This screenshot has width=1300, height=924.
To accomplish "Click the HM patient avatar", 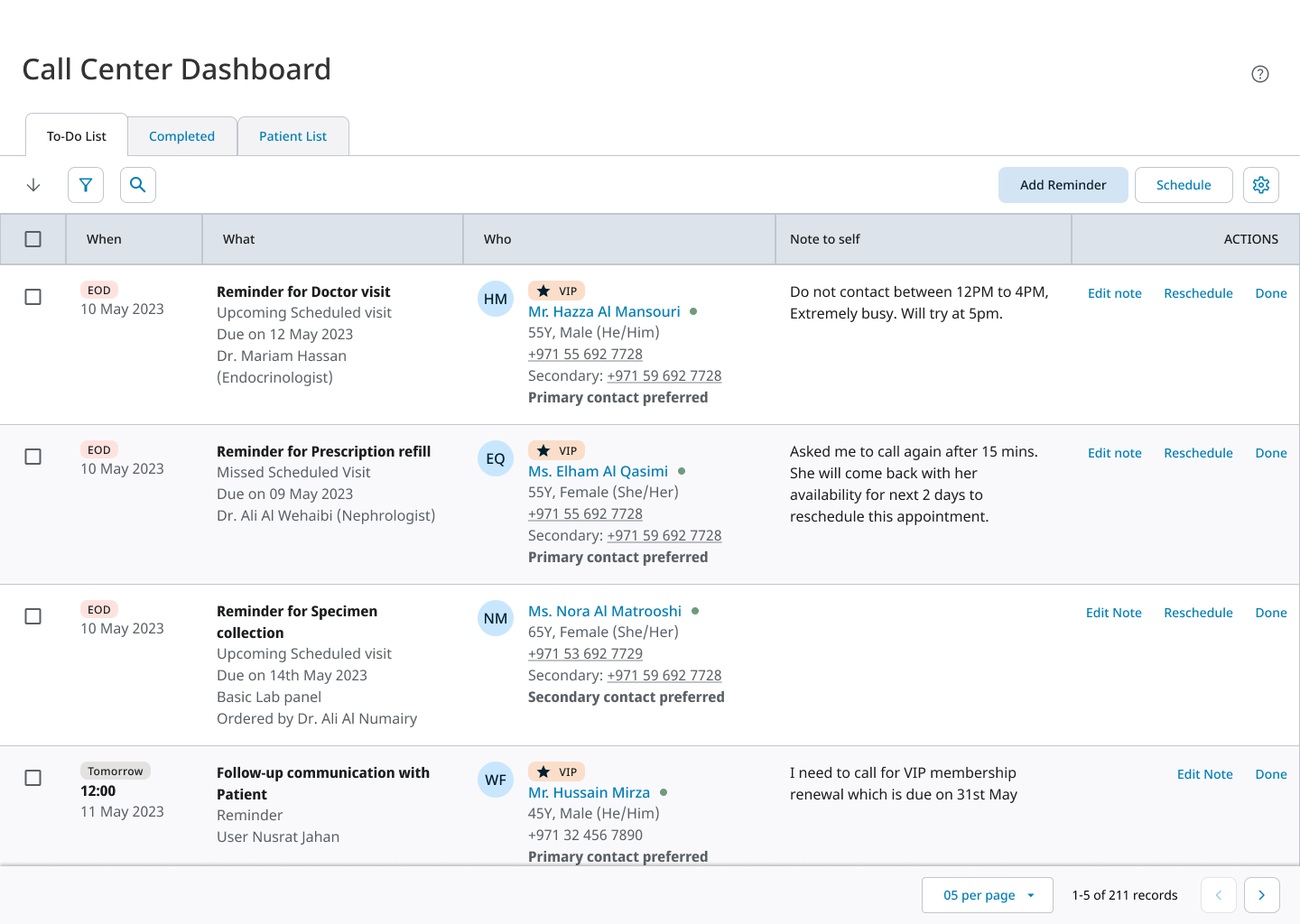I will tap(496, 300).
